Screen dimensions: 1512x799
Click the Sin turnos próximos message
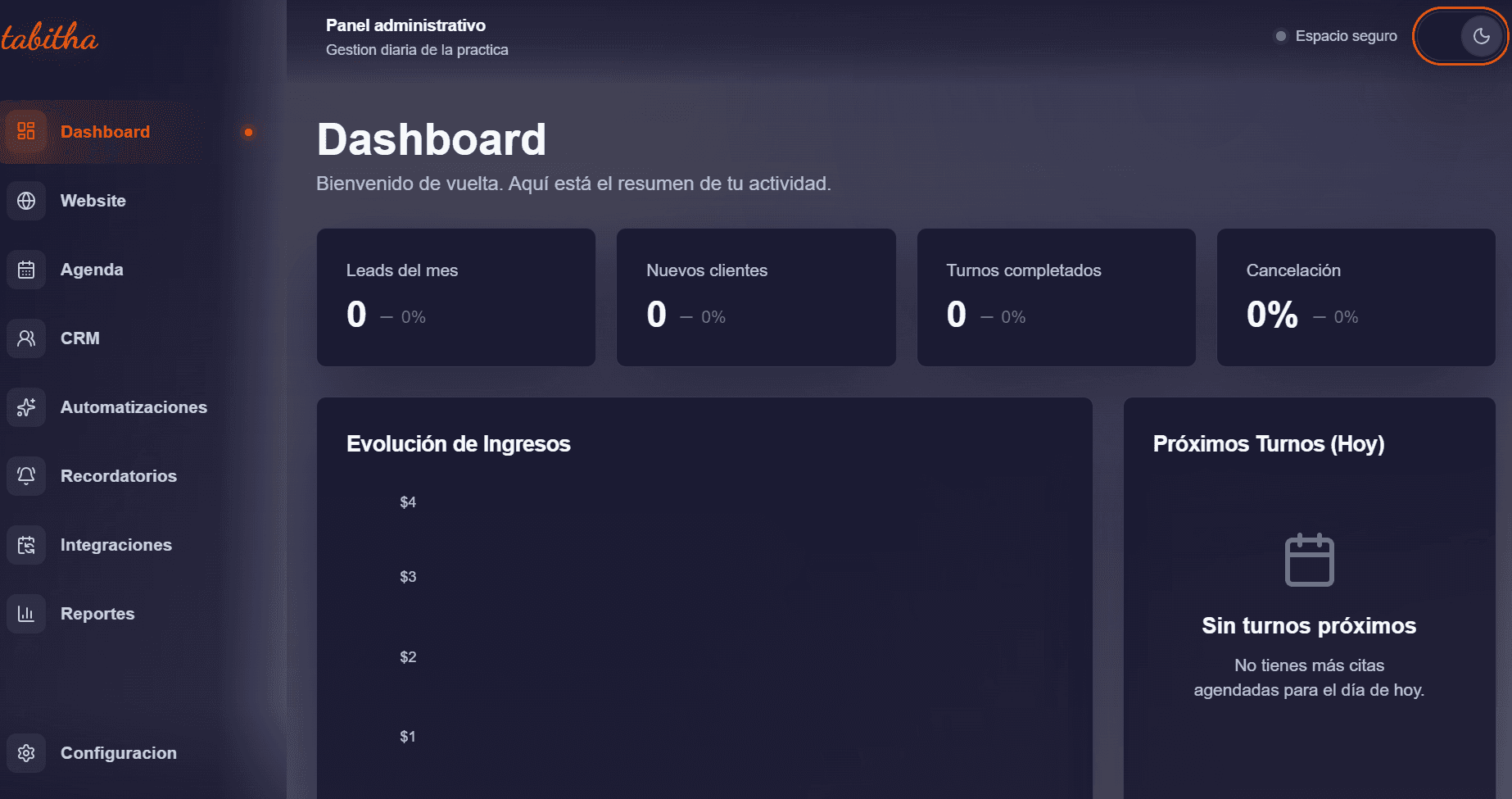pyautogui.click(x=1309, y=626)
